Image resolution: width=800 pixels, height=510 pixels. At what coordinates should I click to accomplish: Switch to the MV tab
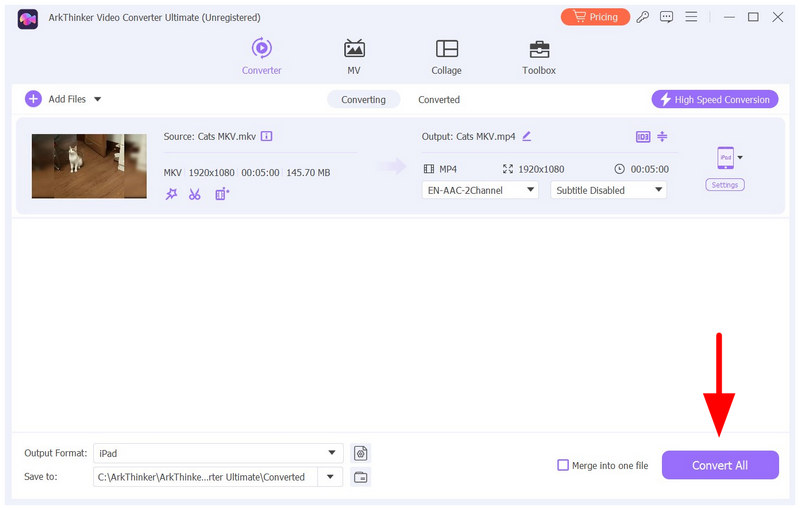[x=354, y=57]
